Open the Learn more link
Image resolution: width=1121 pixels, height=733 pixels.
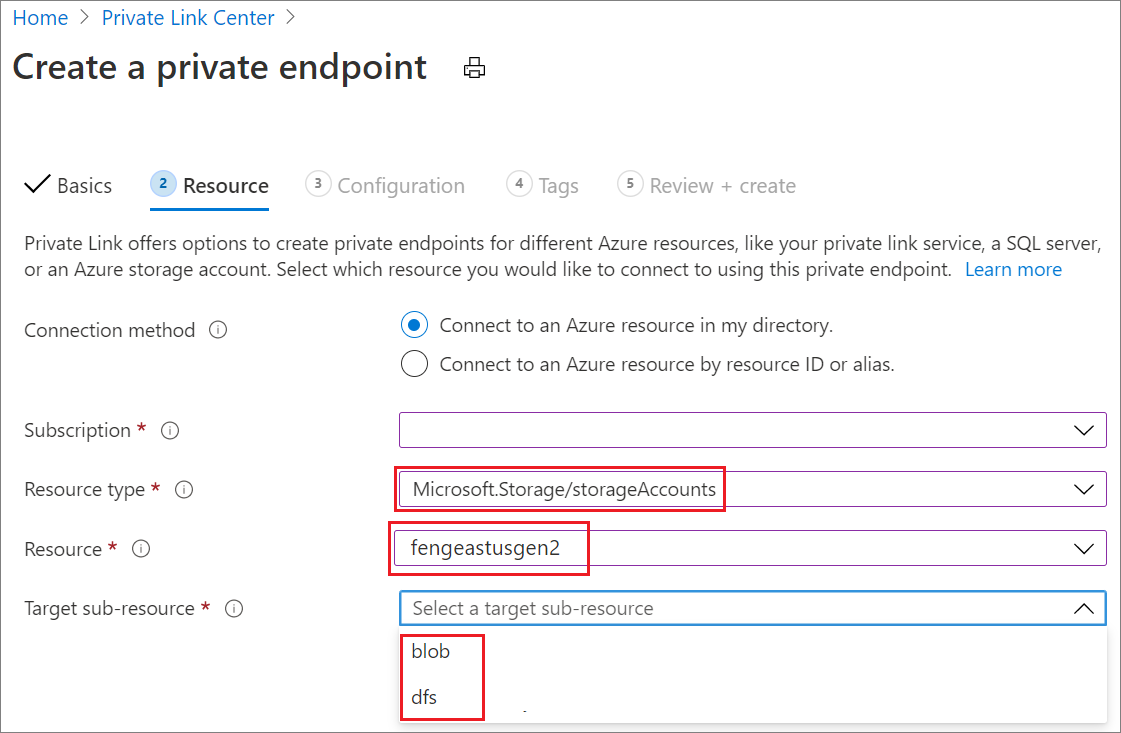1013,269
